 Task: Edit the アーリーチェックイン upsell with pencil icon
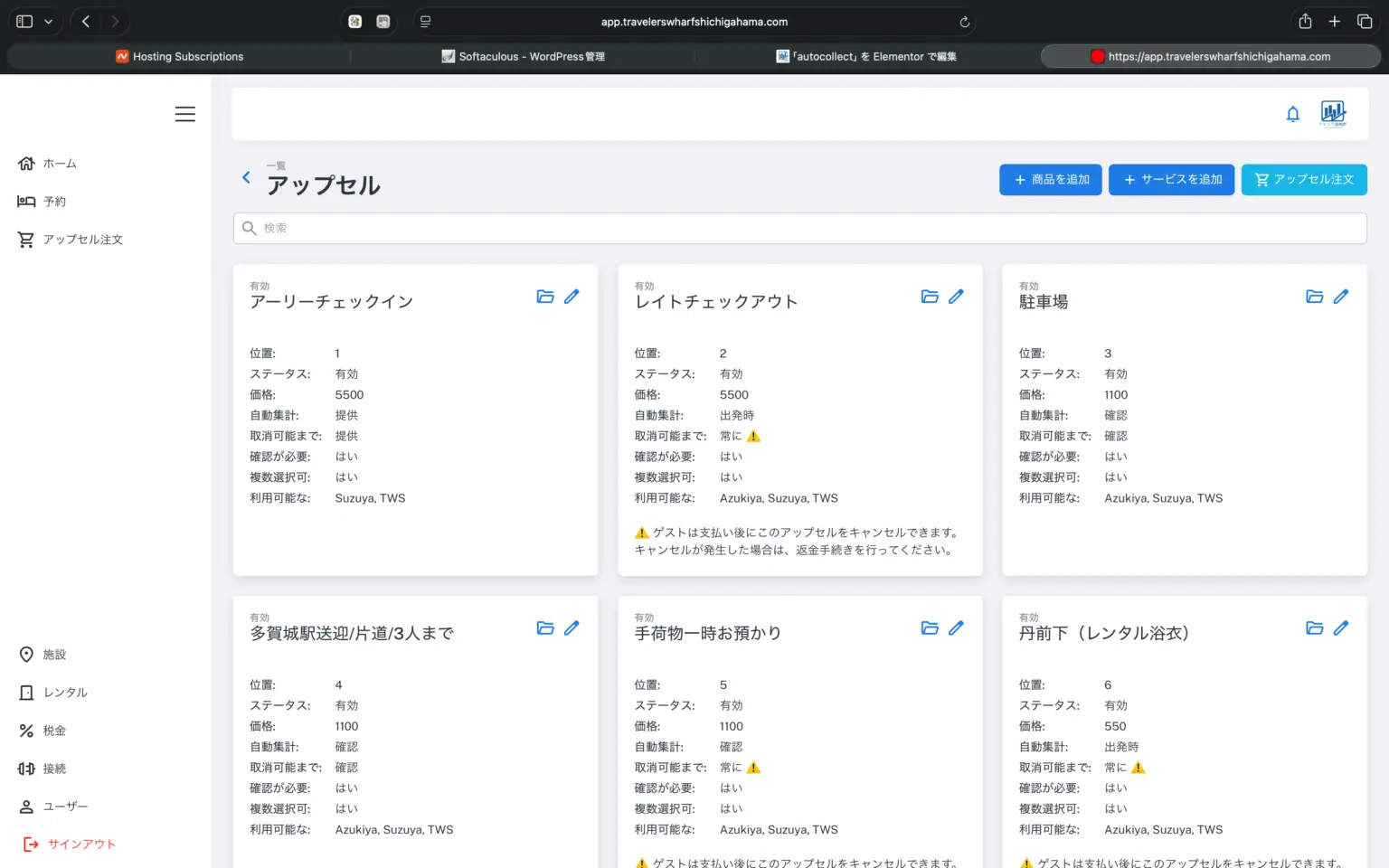[572, 297]
